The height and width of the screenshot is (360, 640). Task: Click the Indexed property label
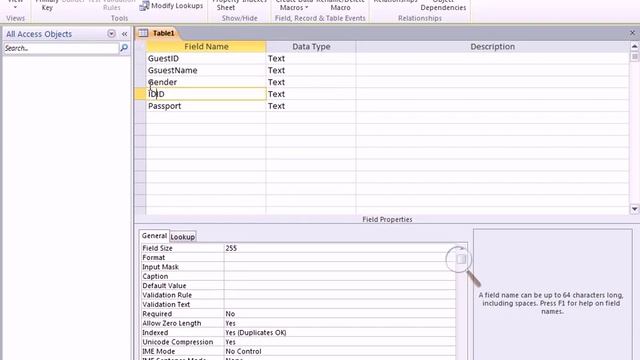155,333
